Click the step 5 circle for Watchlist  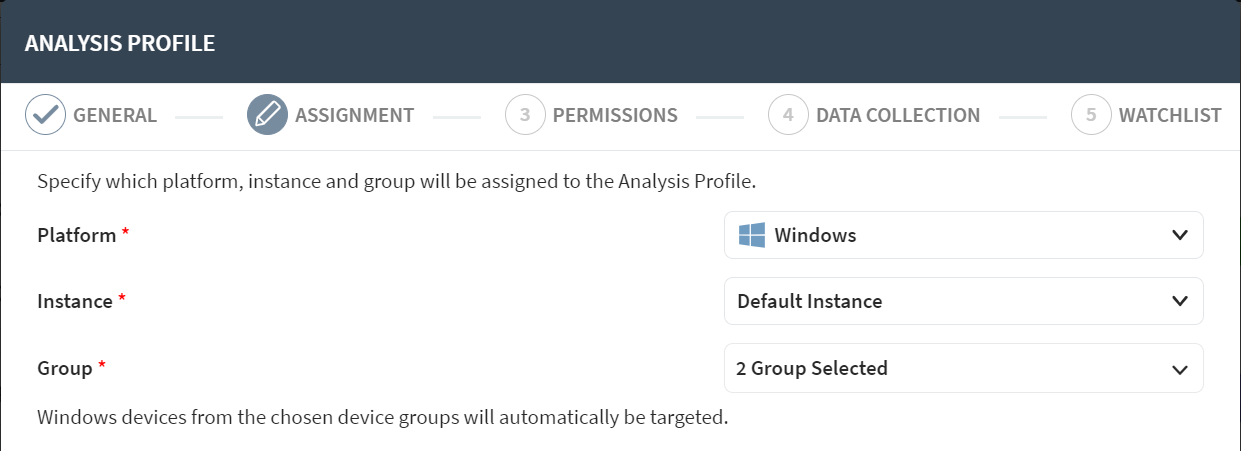pyautogui.click(x=1091, y=115)
